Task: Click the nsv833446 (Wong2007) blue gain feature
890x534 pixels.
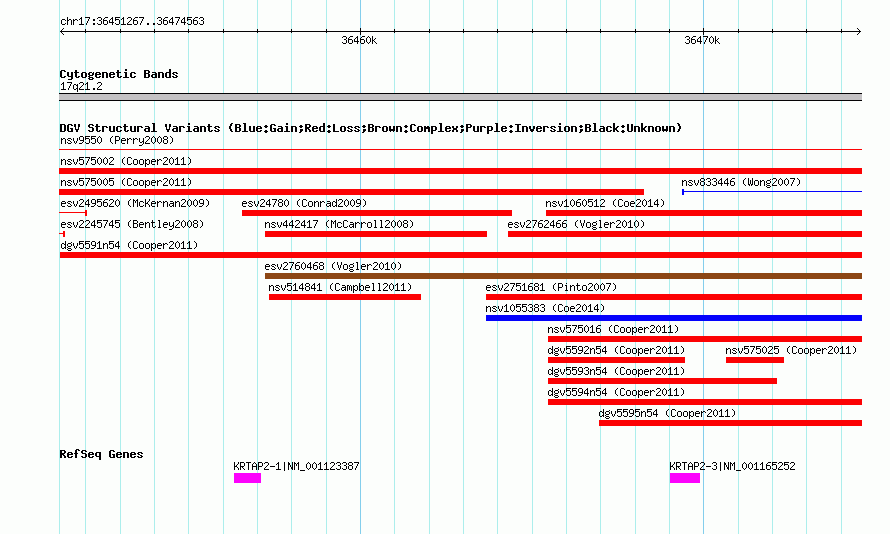Action: (x=771, y=192)
